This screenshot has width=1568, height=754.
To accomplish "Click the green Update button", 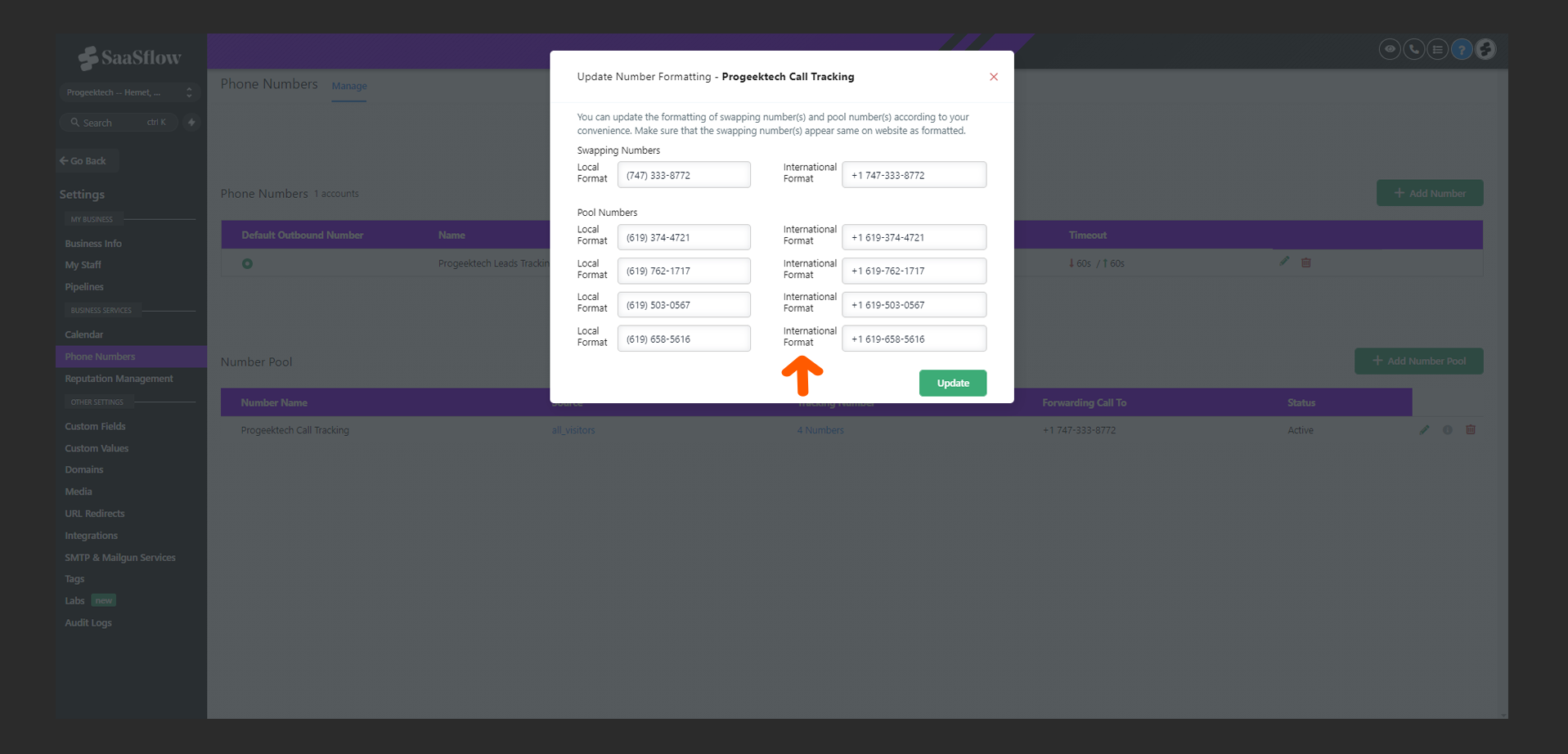I will (x=952, y=383).
